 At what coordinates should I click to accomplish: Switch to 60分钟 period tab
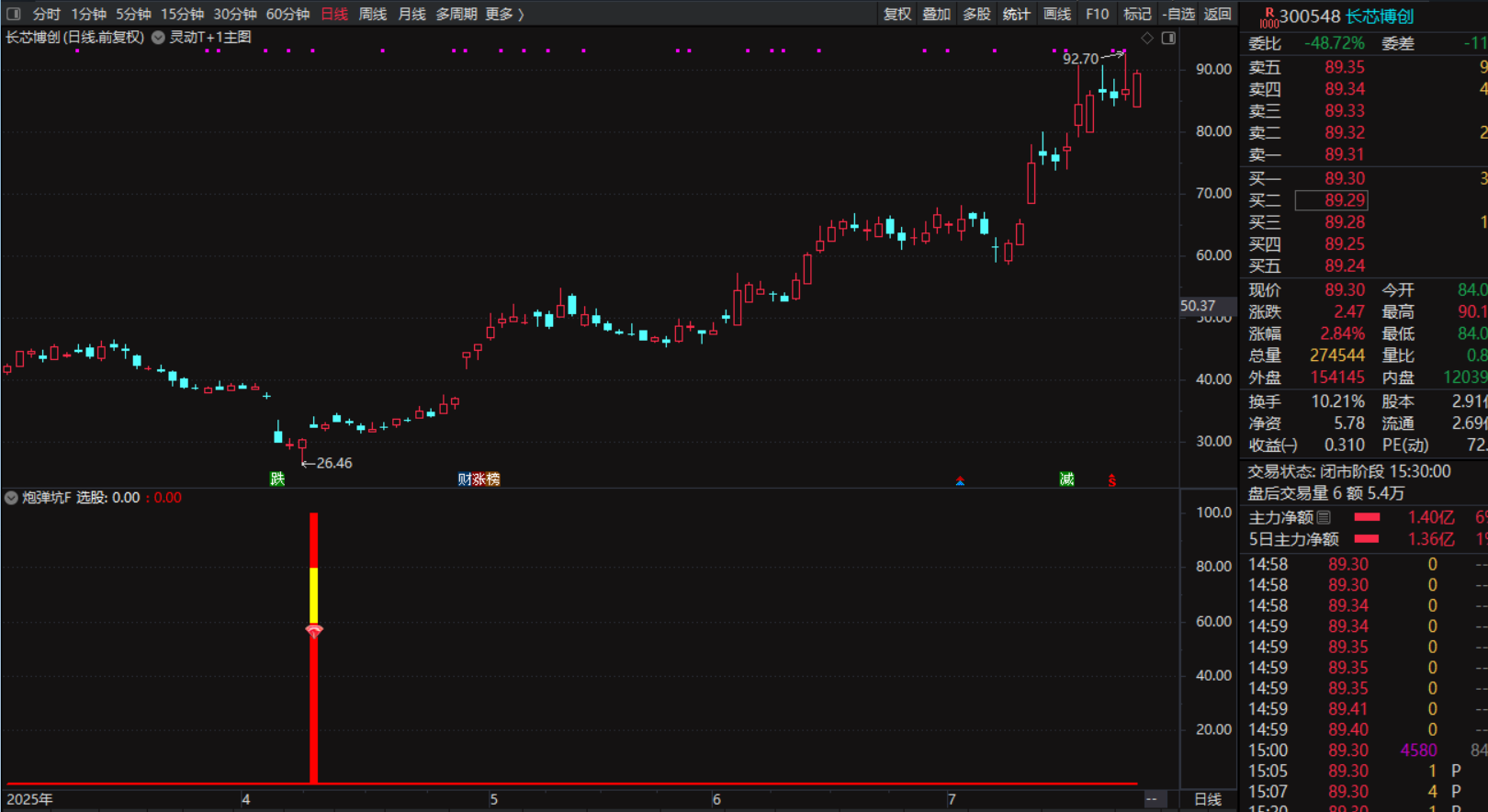point(287,14)
